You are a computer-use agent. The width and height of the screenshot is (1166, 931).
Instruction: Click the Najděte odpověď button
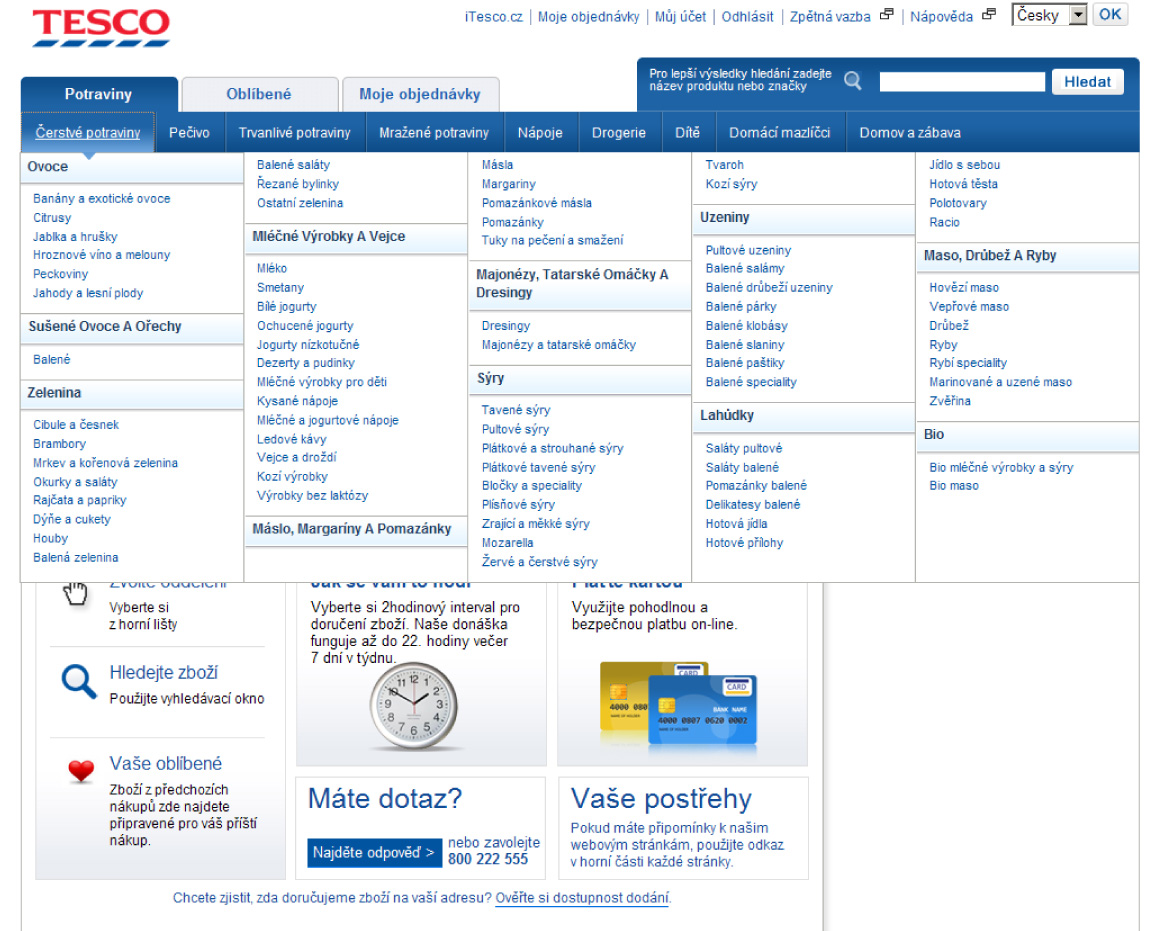(x=374, y=853)
